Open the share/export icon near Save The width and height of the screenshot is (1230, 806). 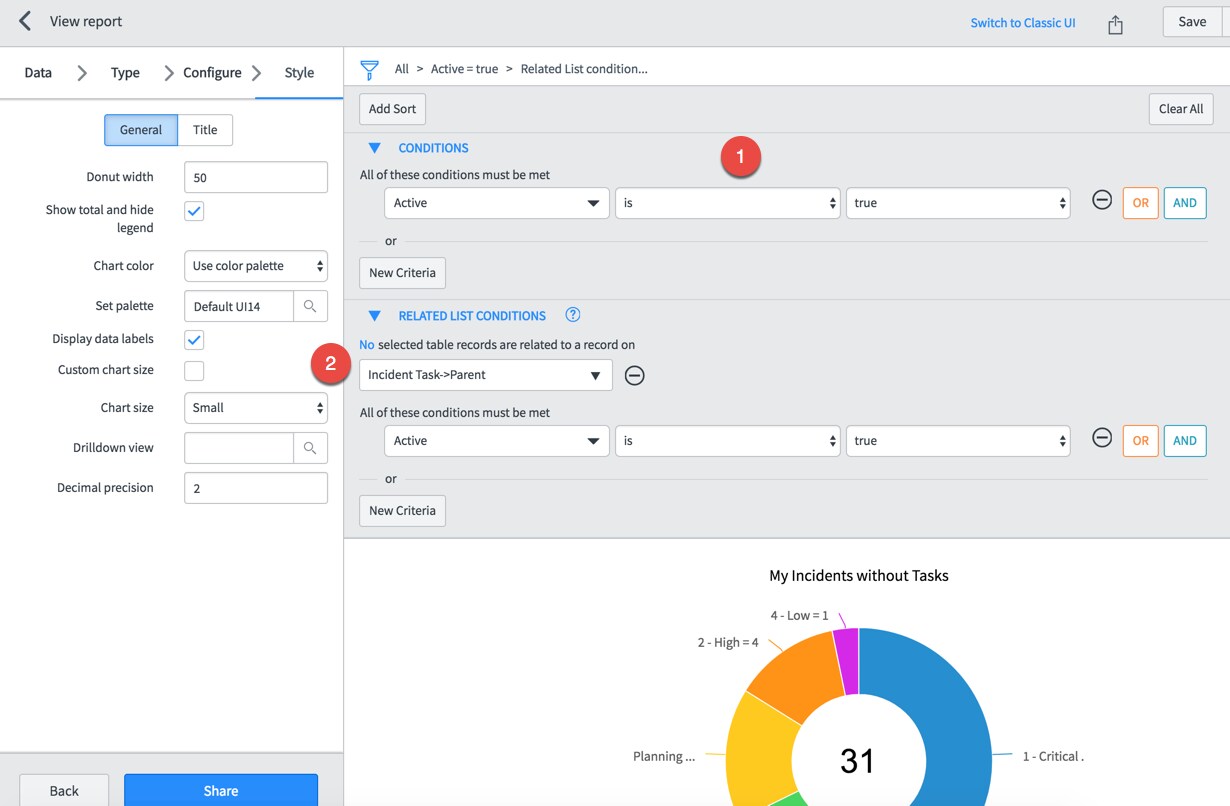pos(1115,21)
